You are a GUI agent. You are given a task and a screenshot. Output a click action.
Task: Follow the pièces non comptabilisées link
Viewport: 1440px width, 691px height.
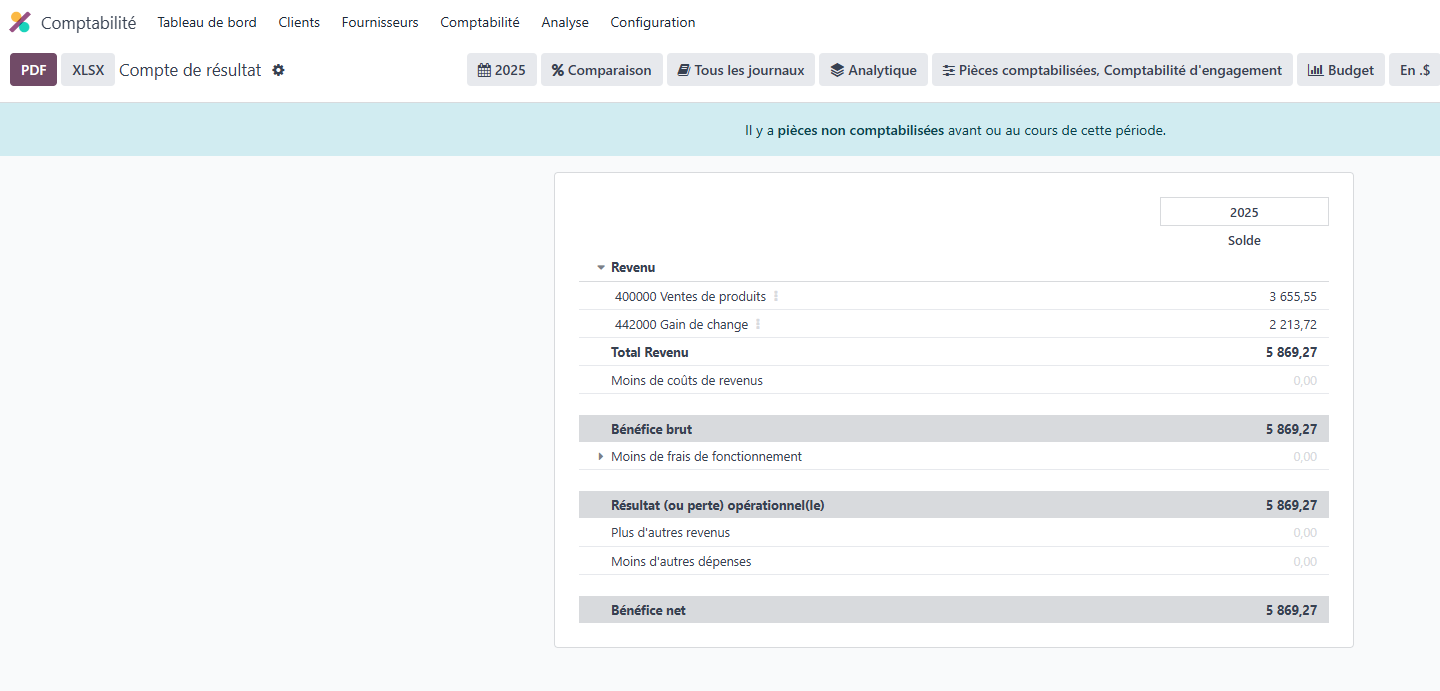[x=860, y=130]
